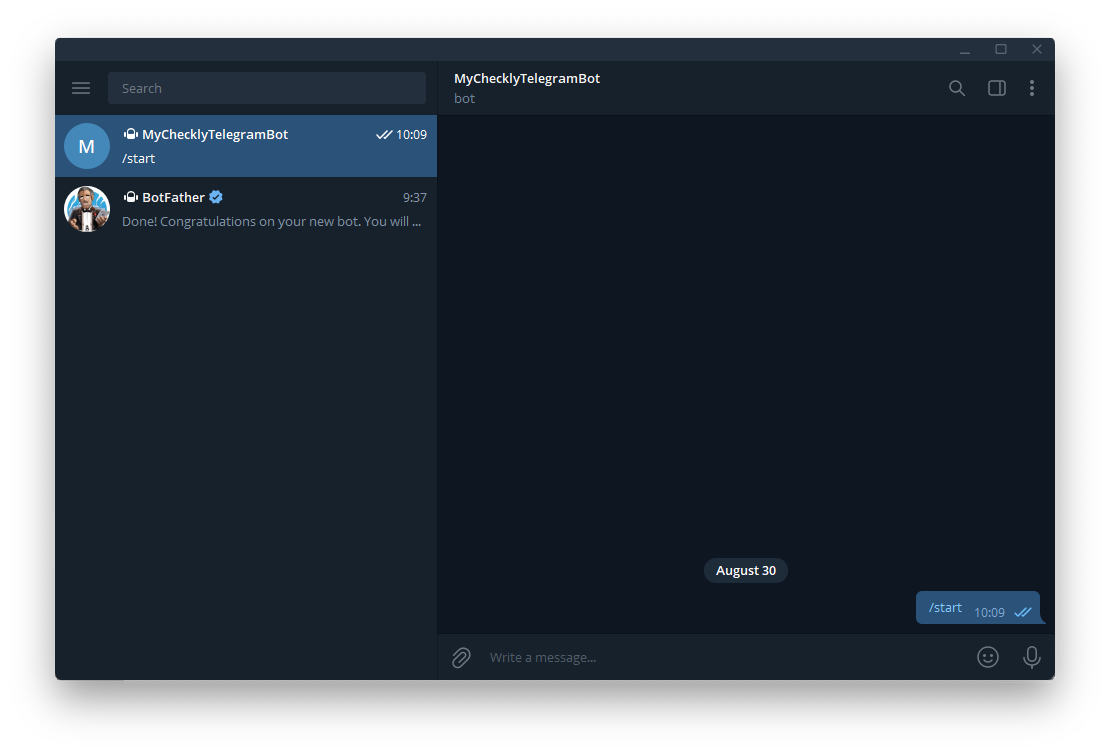Click MyChecklyTelegramBot name in chat header
1110x754 pixels.
527,78
